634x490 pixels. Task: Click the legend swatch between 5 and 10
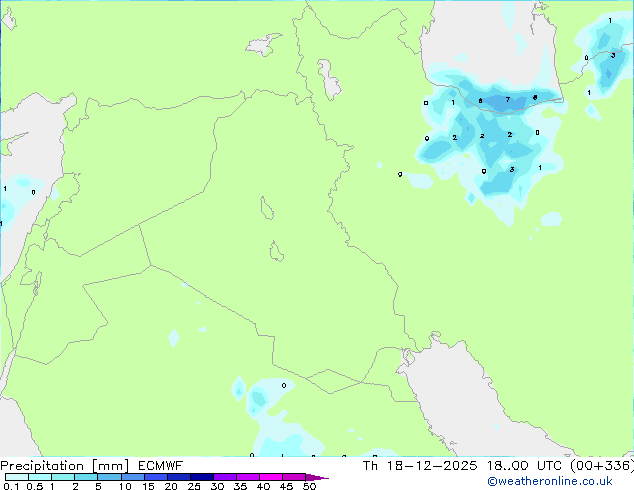click(x=109, y=477)
